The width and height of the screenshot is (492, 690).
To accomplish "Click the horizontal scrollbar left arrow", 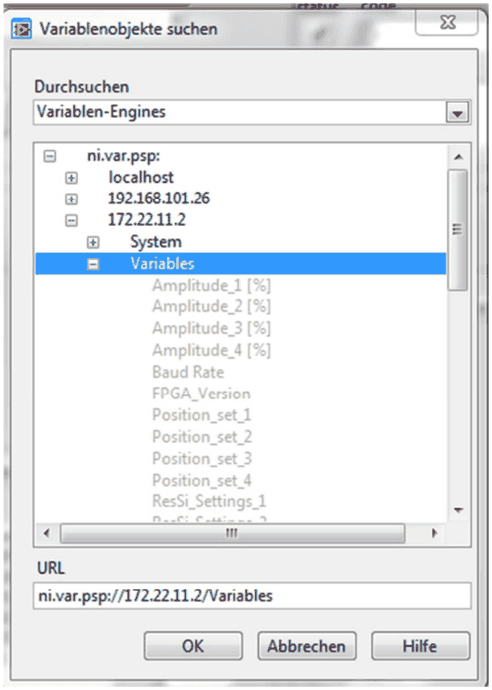I will tap(46, 533).
